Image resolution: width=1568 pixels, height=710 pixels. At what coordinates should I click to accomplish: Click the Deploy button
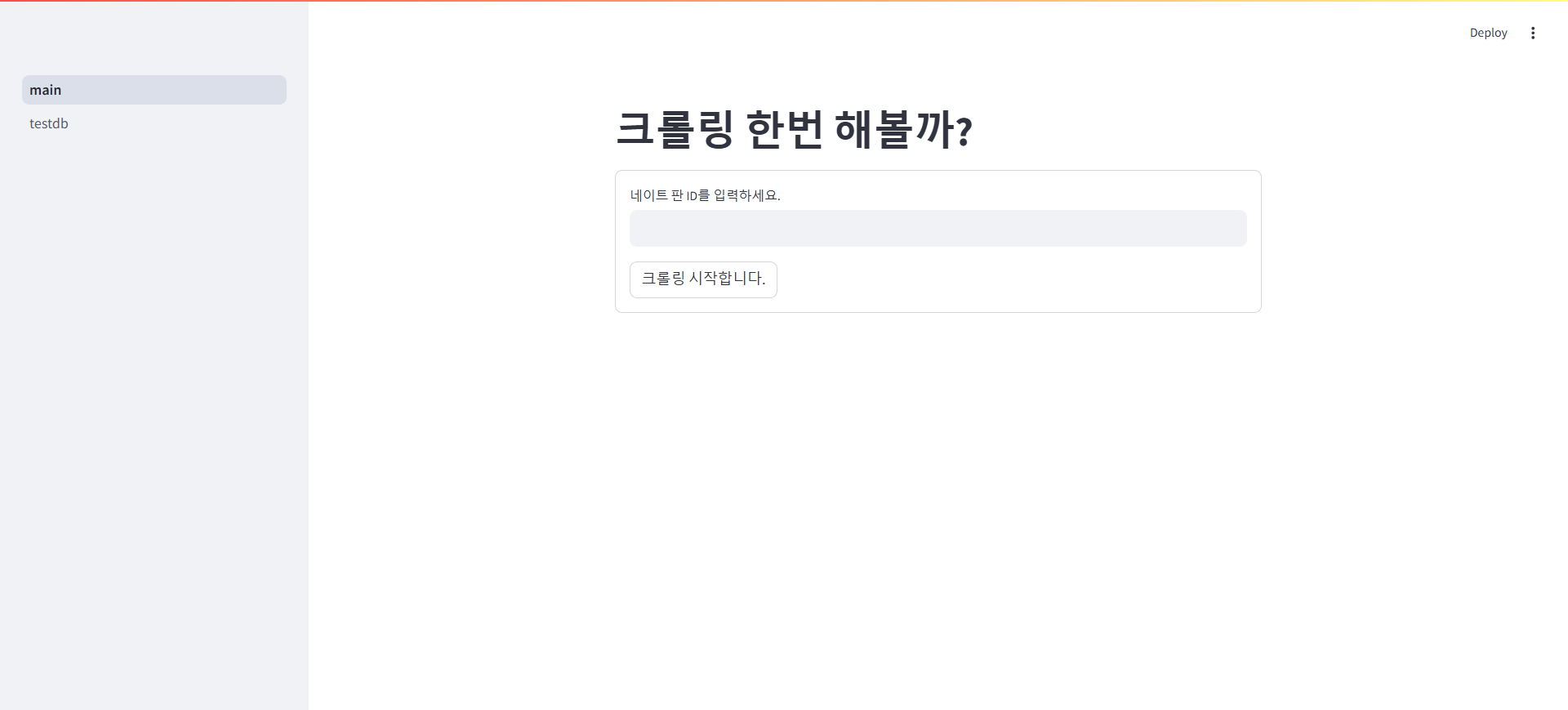click(1488, 33)
